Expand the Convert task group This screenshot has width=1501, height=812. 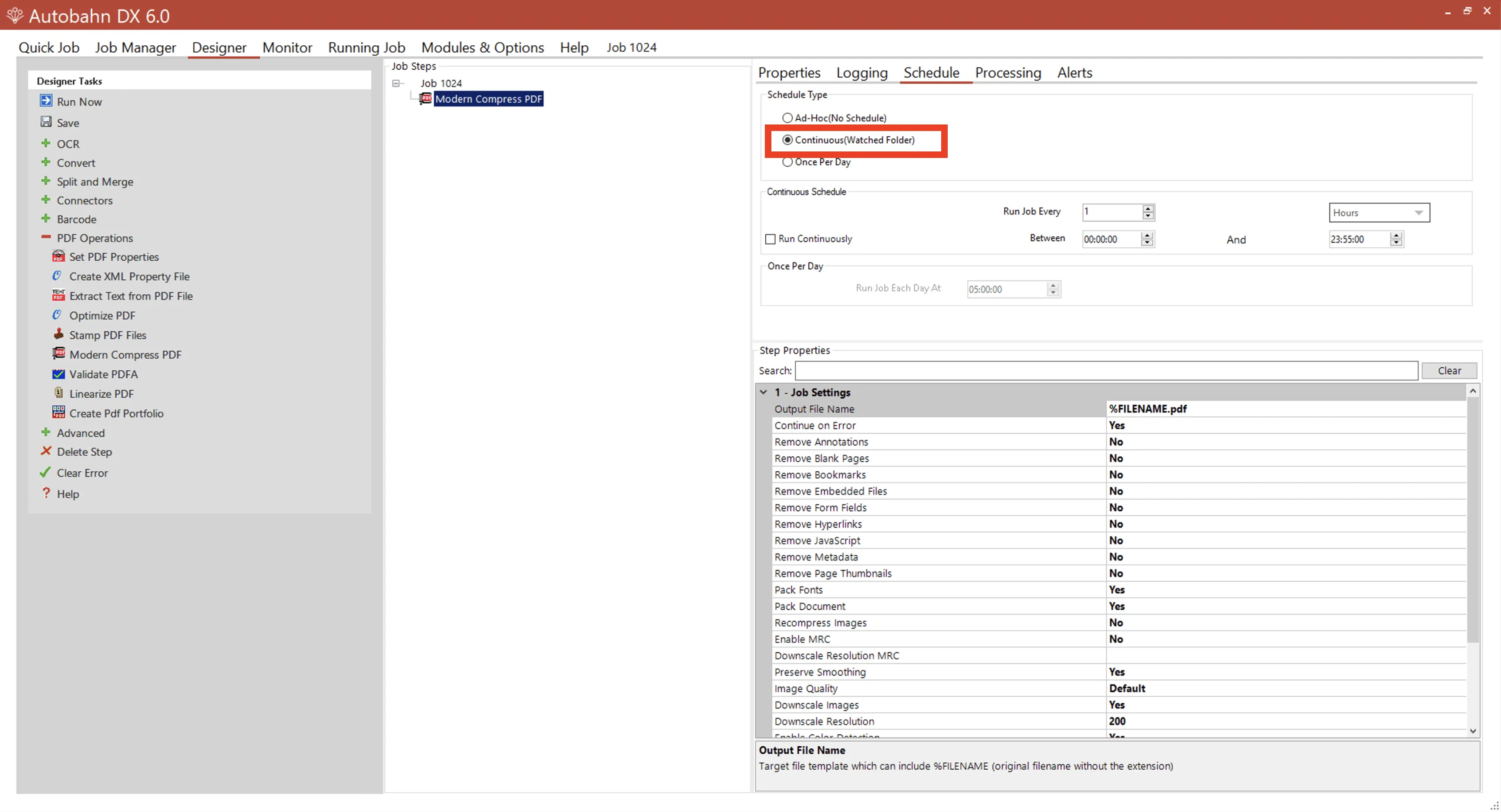[x=46, y=162]
